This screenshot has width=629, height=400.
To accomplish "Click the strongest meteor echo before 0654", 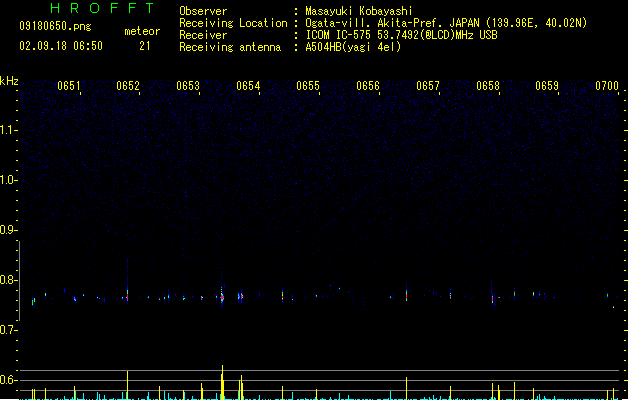I will pyautogui.click(x=222, y=298).
